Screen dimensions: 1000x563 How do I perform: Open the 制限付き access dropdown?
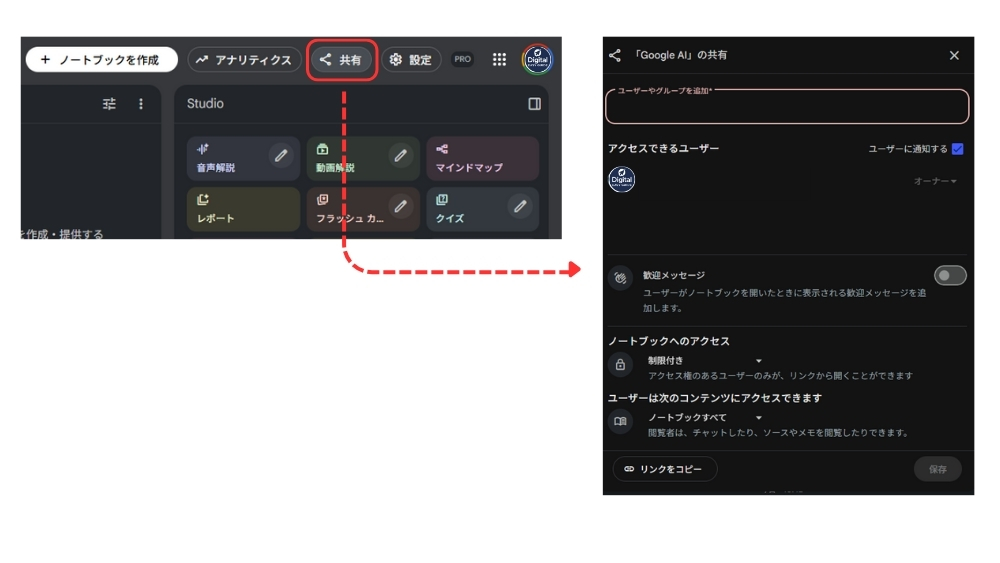click(705, 360)
